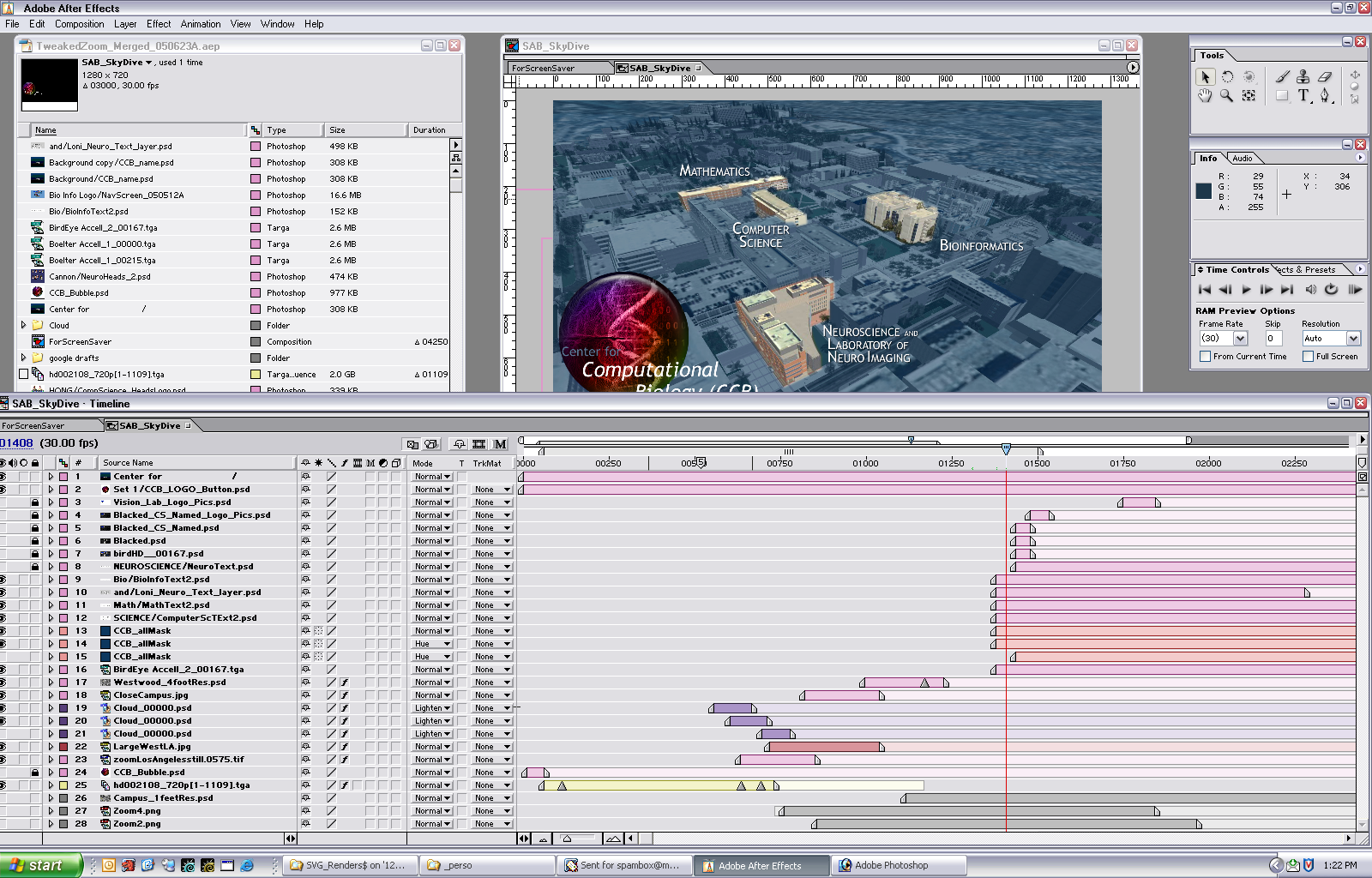
Task: Jump to last frame in Time Controls
Action: point(1287,290)
